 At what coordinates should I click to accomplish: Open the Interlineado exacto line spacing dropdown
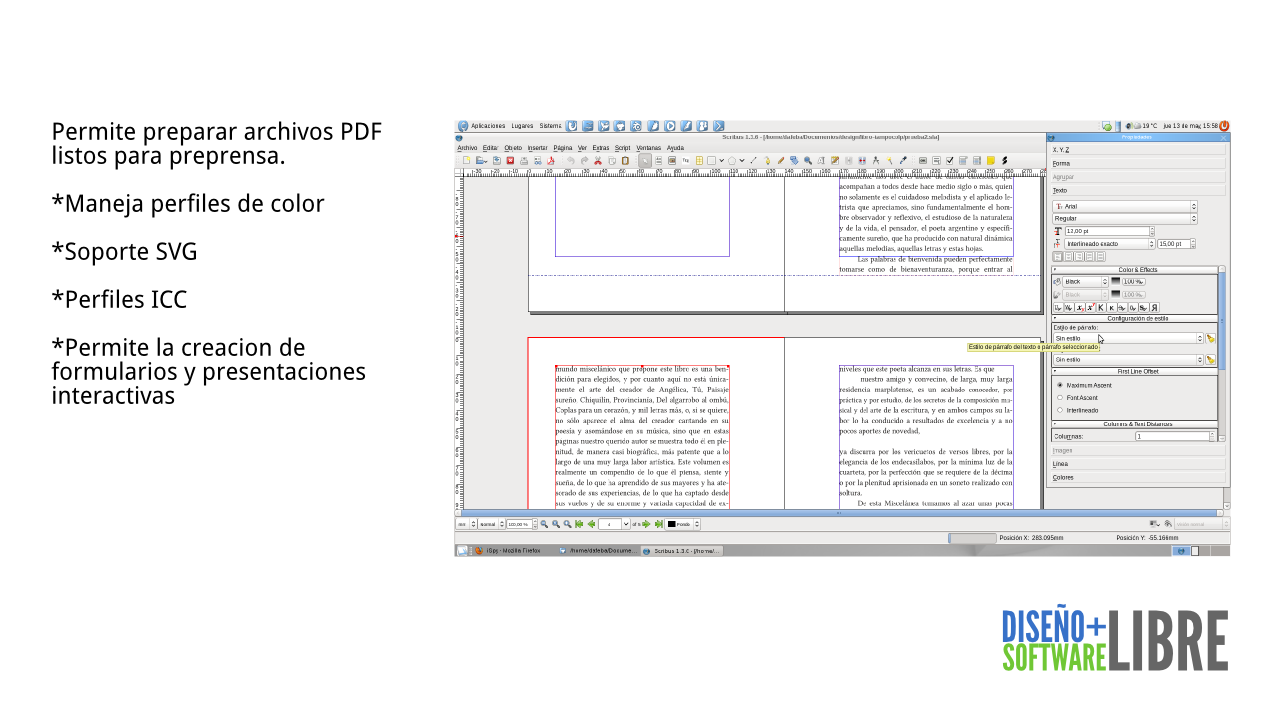pyautogui.click(x=1109, y=243)
